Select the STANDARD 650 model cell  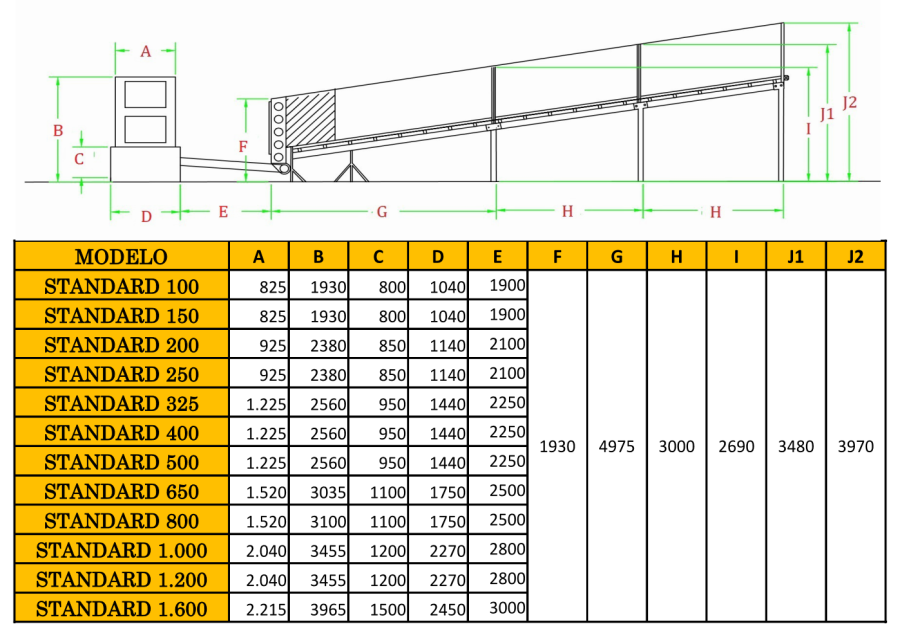click(x=121, y=492)
